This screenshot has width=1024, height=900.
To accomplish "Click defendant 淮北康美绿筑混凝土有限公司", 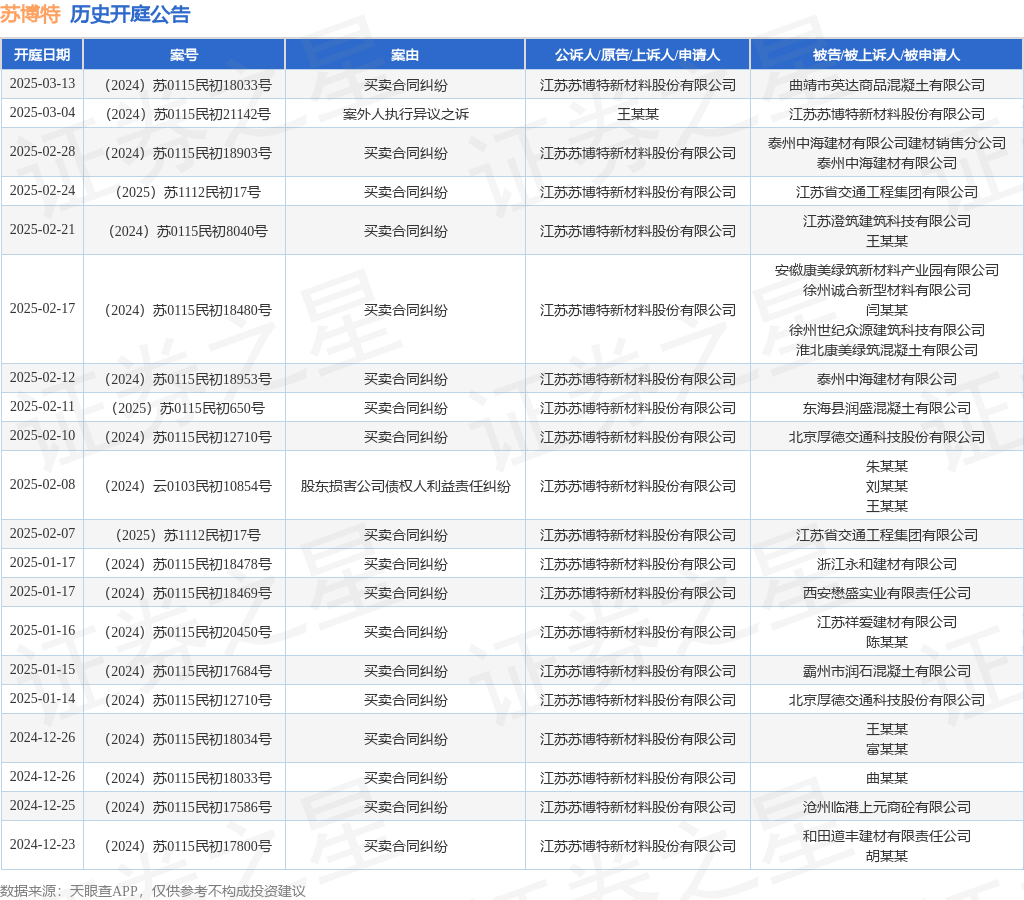I will tap(887, 350).
